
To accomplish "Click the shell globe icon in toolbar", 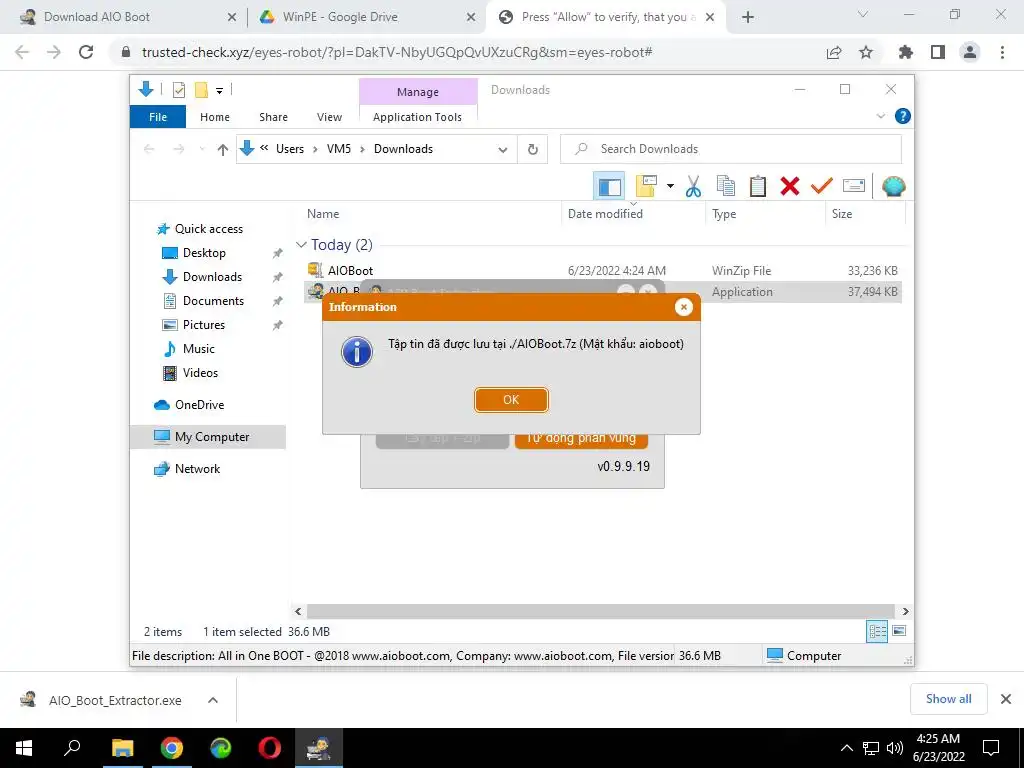I will [x=893, y=186].
